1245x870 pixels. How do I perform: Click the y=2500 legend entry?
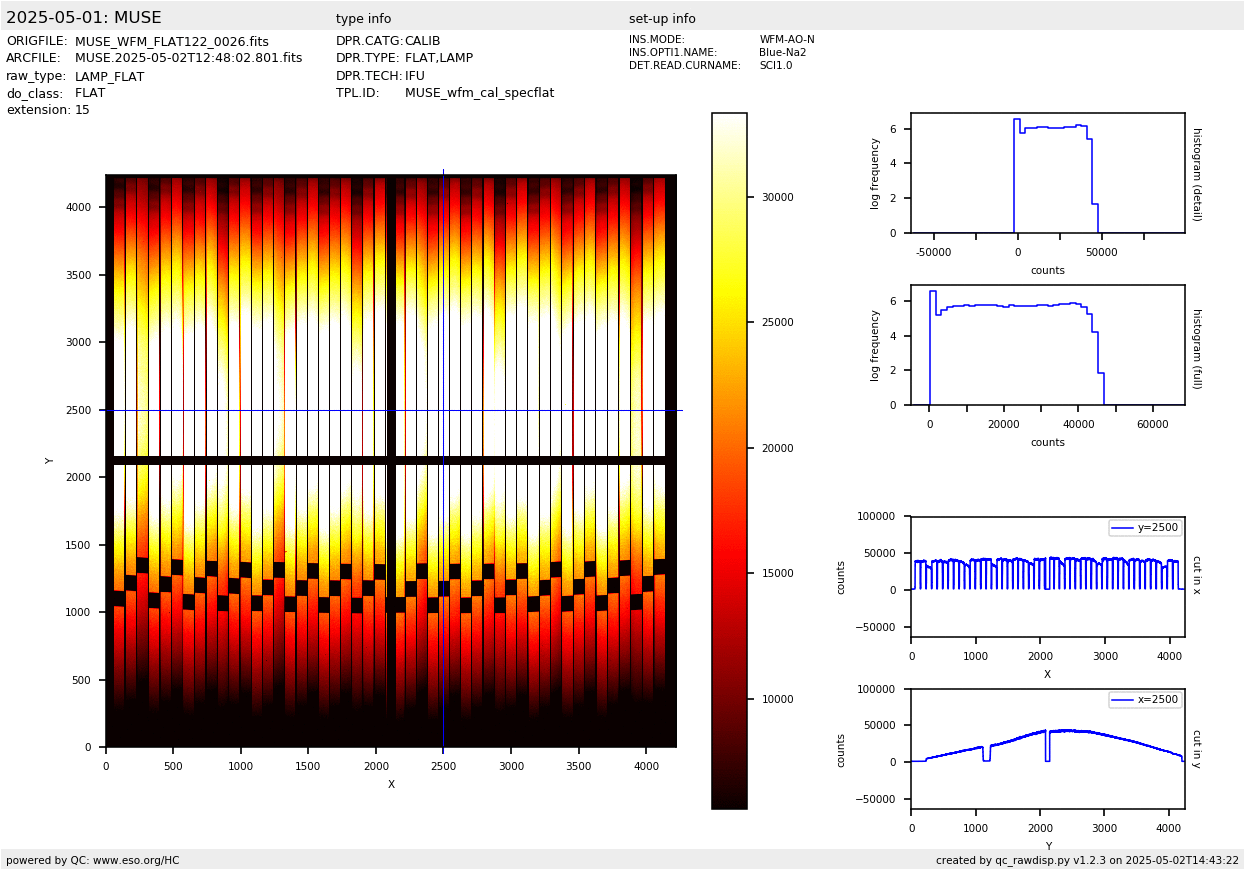point(1145,527)
